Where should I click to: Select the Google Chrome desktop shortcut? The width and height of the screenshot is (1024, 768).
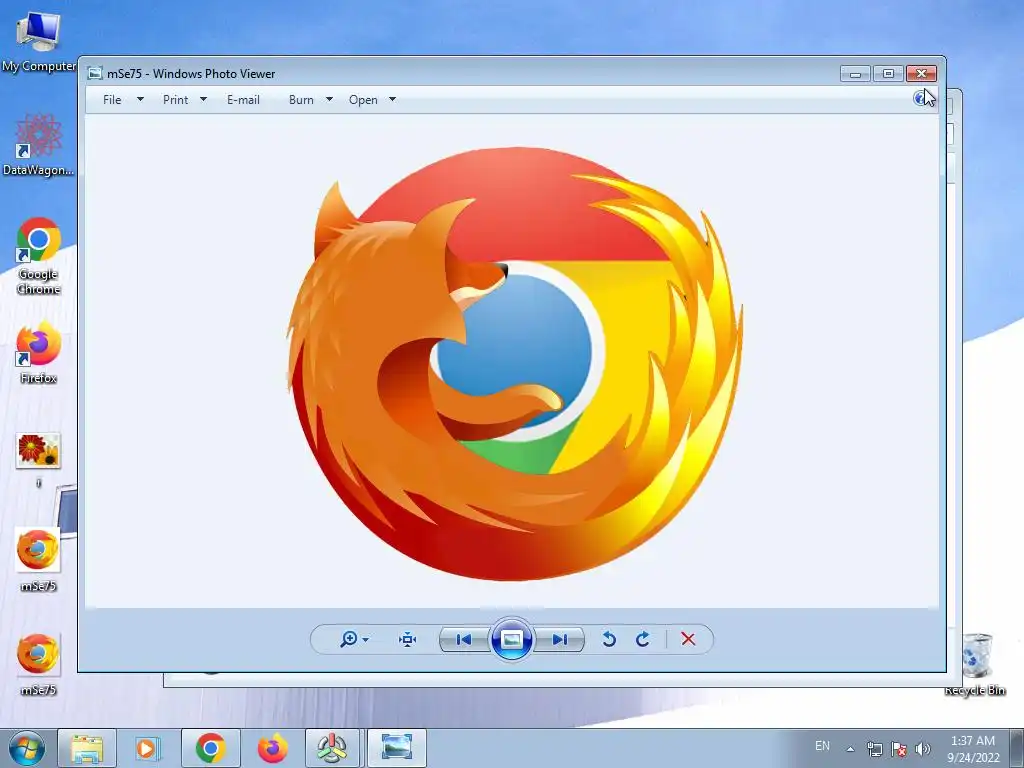[x=39, y=255]
